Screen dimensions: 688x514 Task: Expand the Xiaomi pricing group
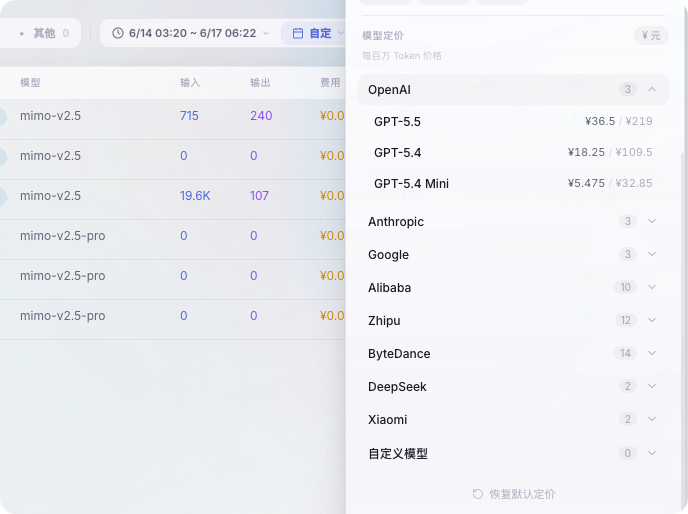point(513,419)
